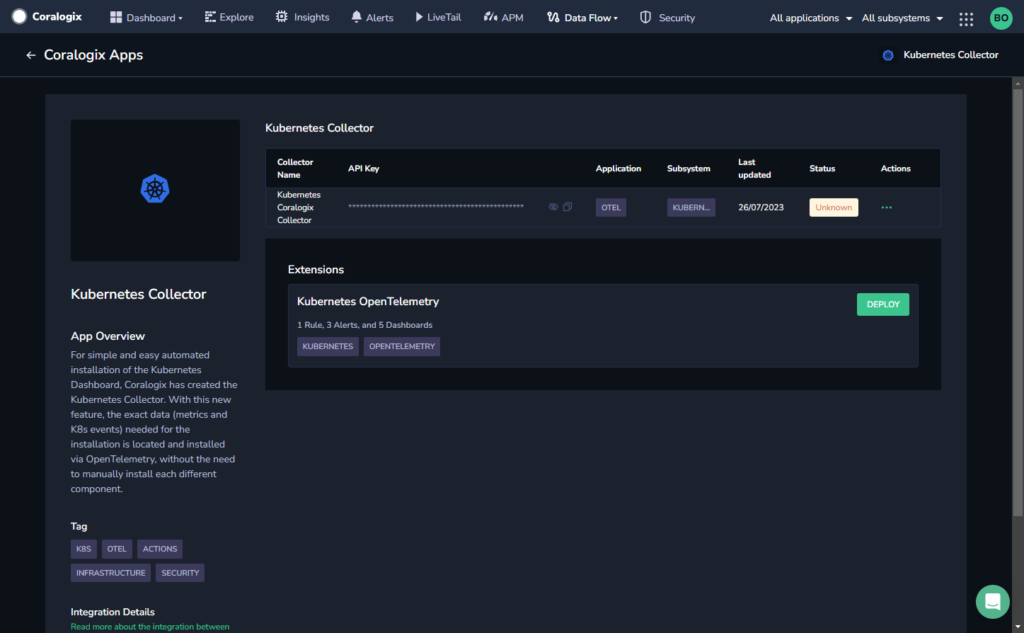The image size is (1024, 633).
Task: Click the 'Status' column header
Action: click(822, 169)
